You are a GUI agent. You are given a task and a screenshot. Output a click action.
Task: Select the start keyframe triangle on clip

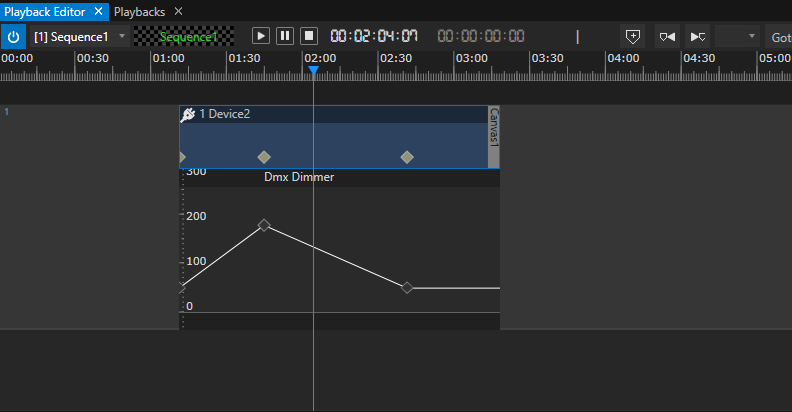point(182,157)
